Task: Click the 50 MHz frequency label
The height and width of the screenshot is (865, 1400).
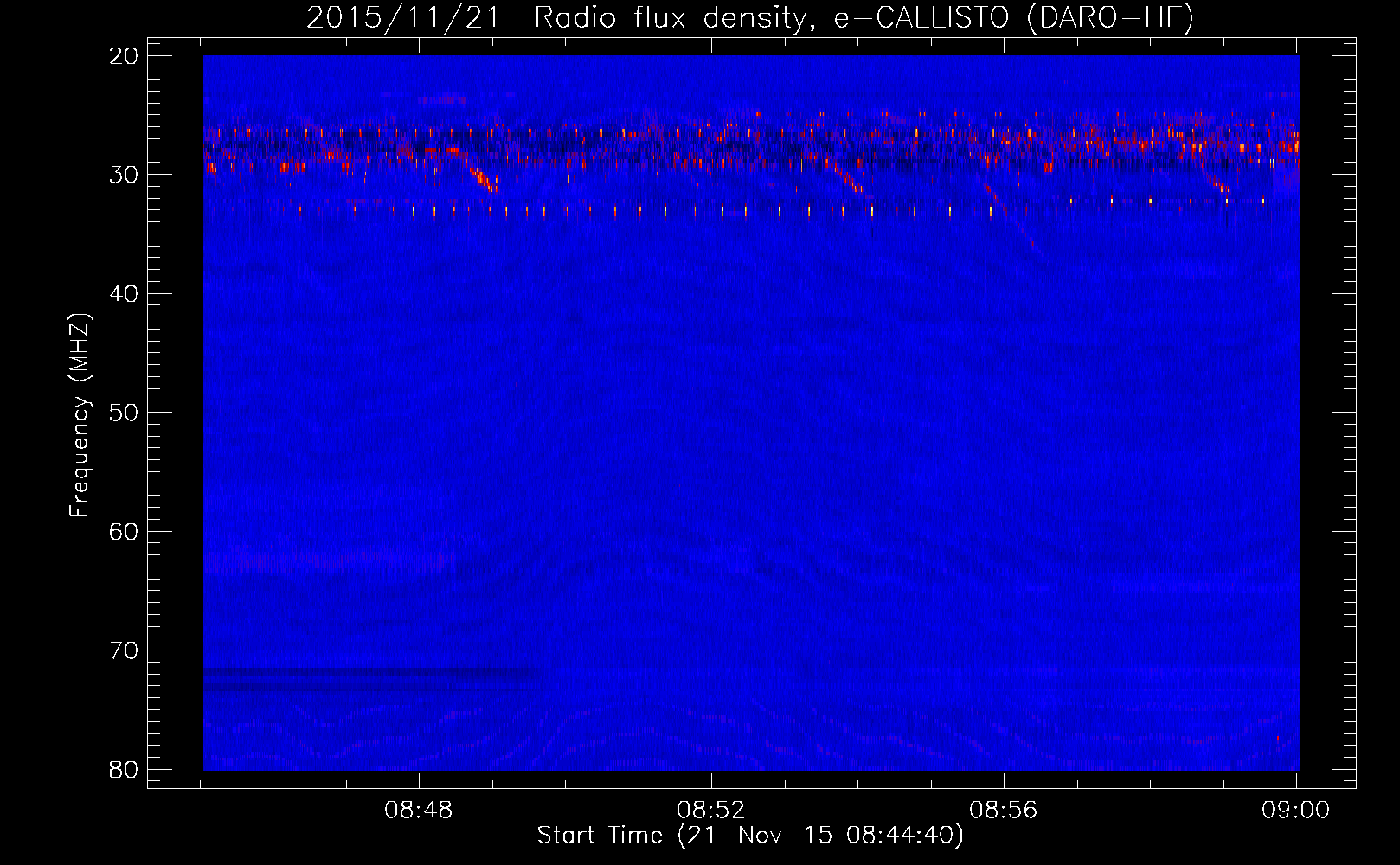Action: [124, 413]
